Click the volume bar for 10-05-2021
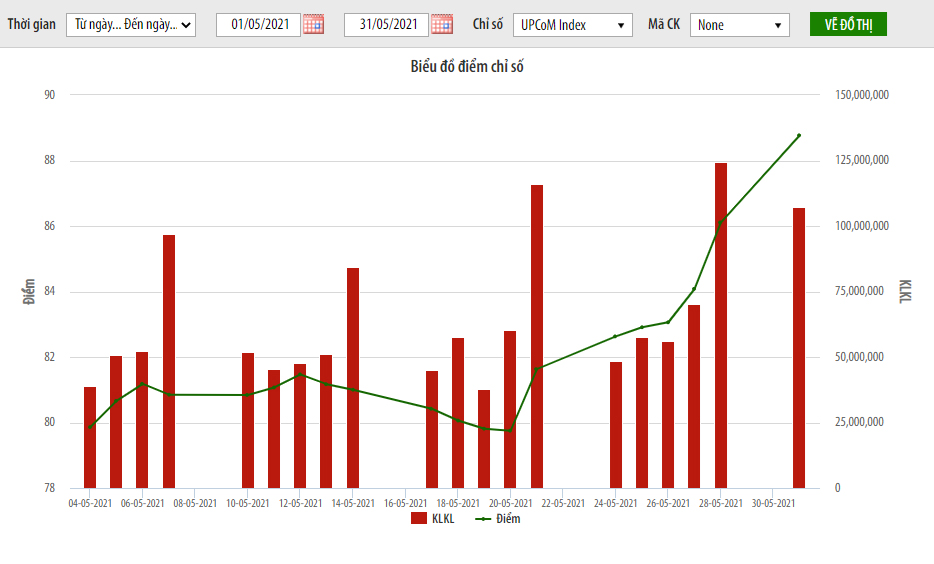This screenshot has width=934, height=564. click(x=248, y=420)
